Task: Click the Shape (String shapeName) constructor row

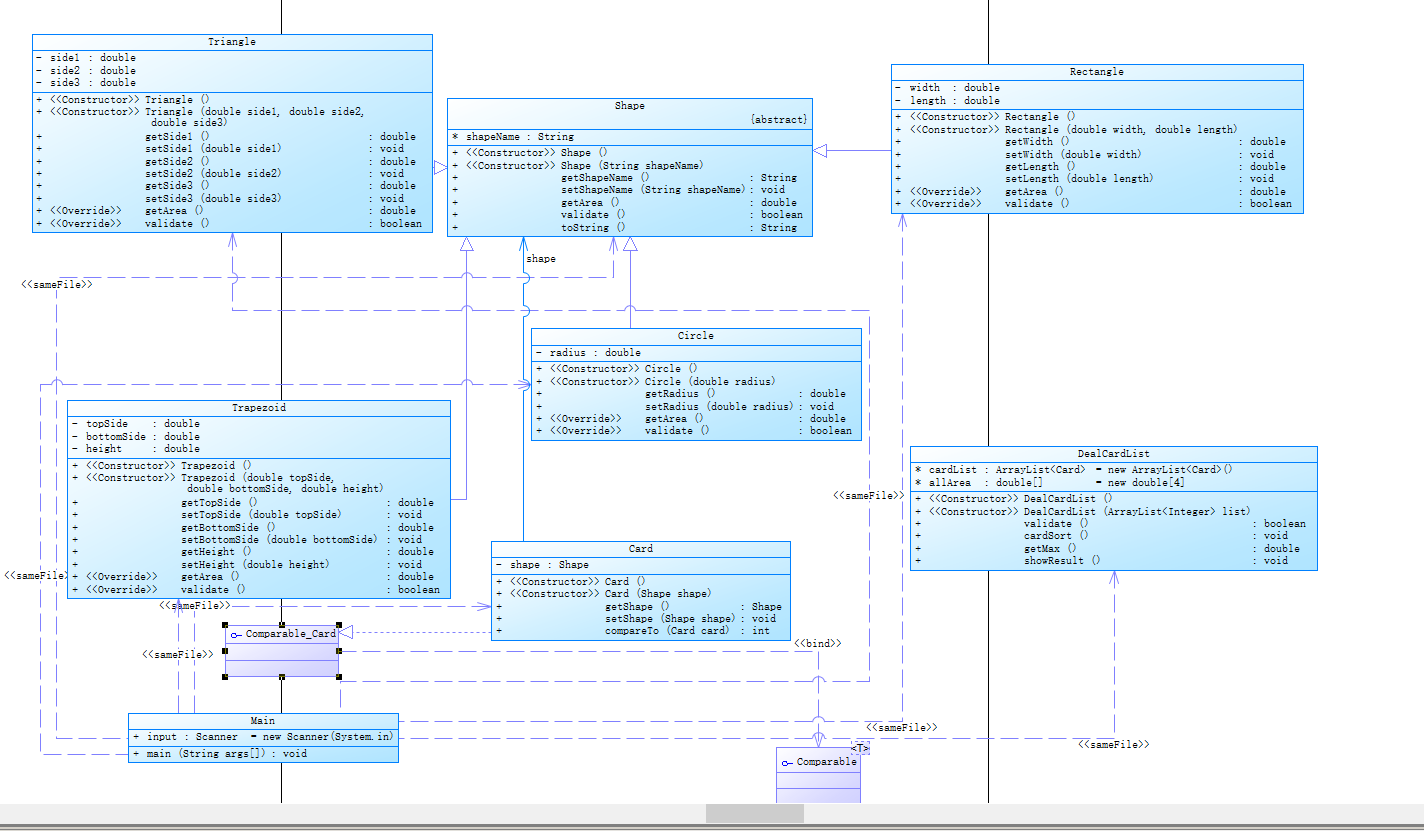Action: pyautogui.click(x=578, y=165)
